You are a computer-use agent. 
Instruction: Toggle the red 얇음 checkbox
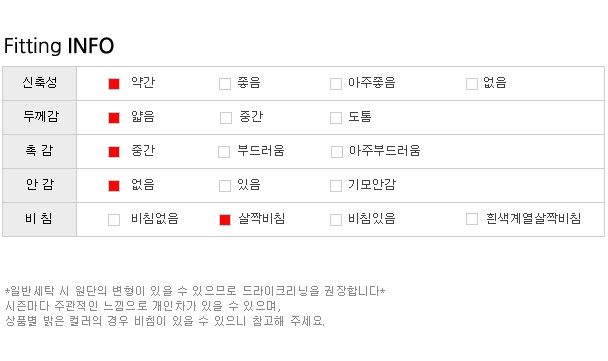[114, 118]
